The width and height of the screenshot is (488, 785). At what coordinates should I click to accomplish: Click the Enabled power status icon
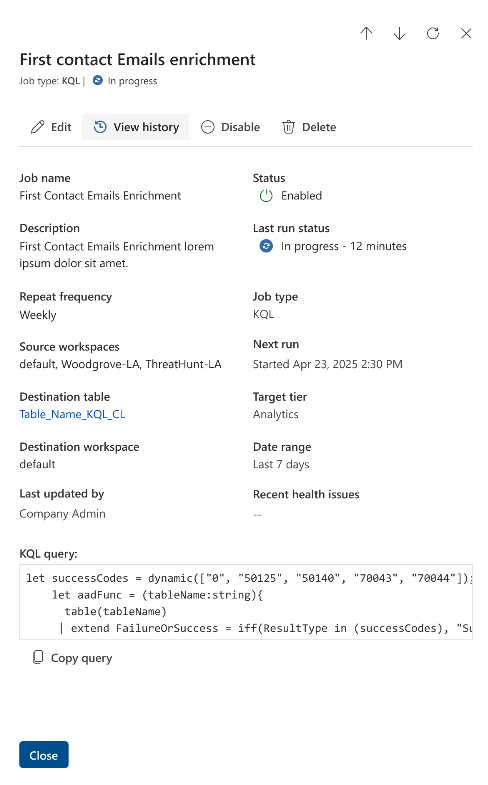pyautogui.click(x=266, y=196)
